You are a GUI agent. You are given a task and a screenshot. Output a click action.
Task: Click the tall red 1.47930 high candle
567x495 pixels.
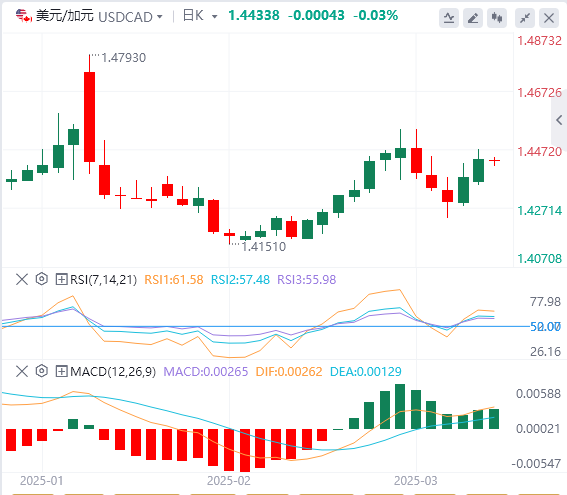point(89,116)
